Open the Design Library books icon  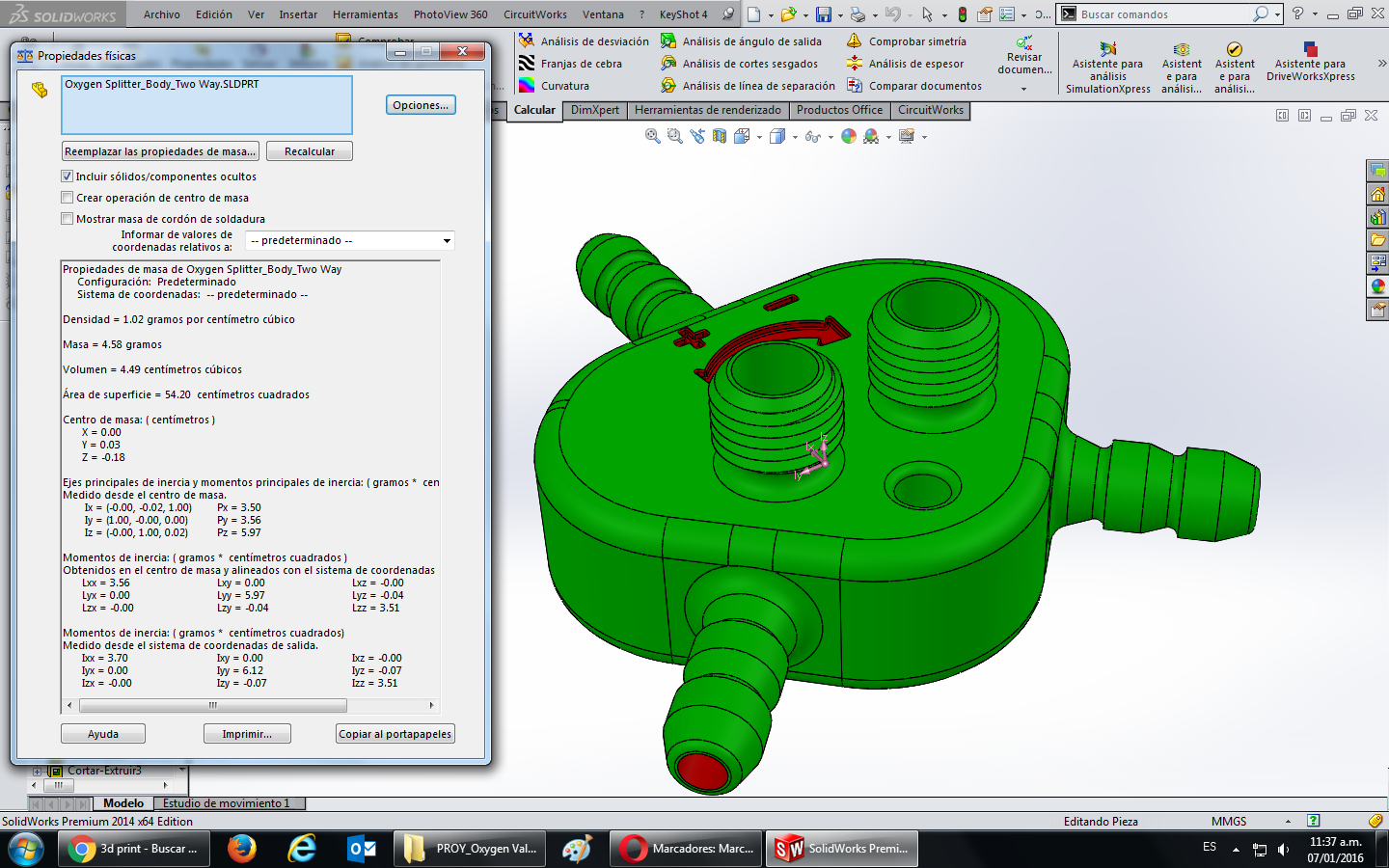[x=1377, y=217]
